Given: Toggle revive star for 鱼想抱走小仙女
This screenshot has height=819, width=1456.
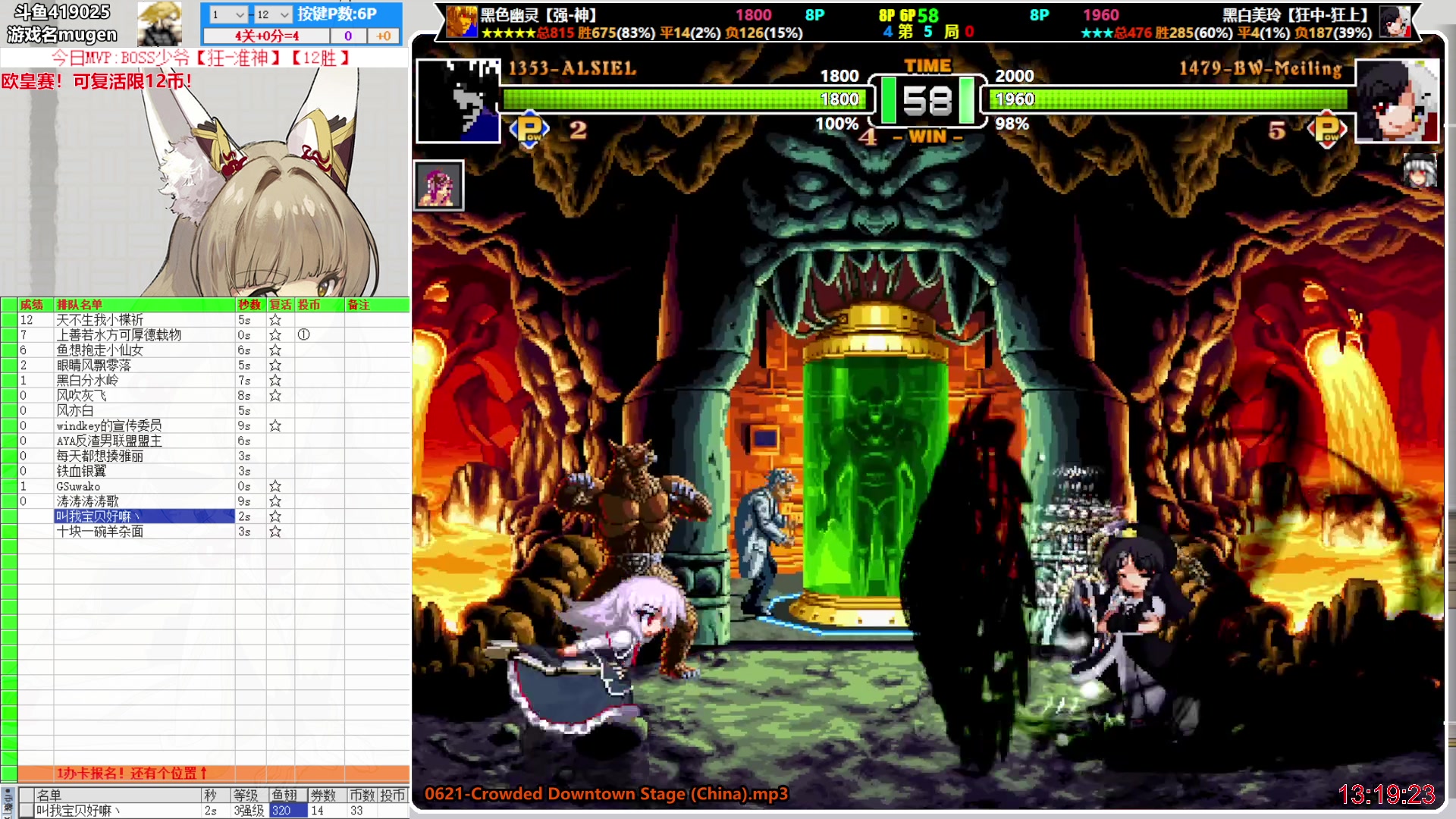Looking at the screenshot, I should point(275,350).
